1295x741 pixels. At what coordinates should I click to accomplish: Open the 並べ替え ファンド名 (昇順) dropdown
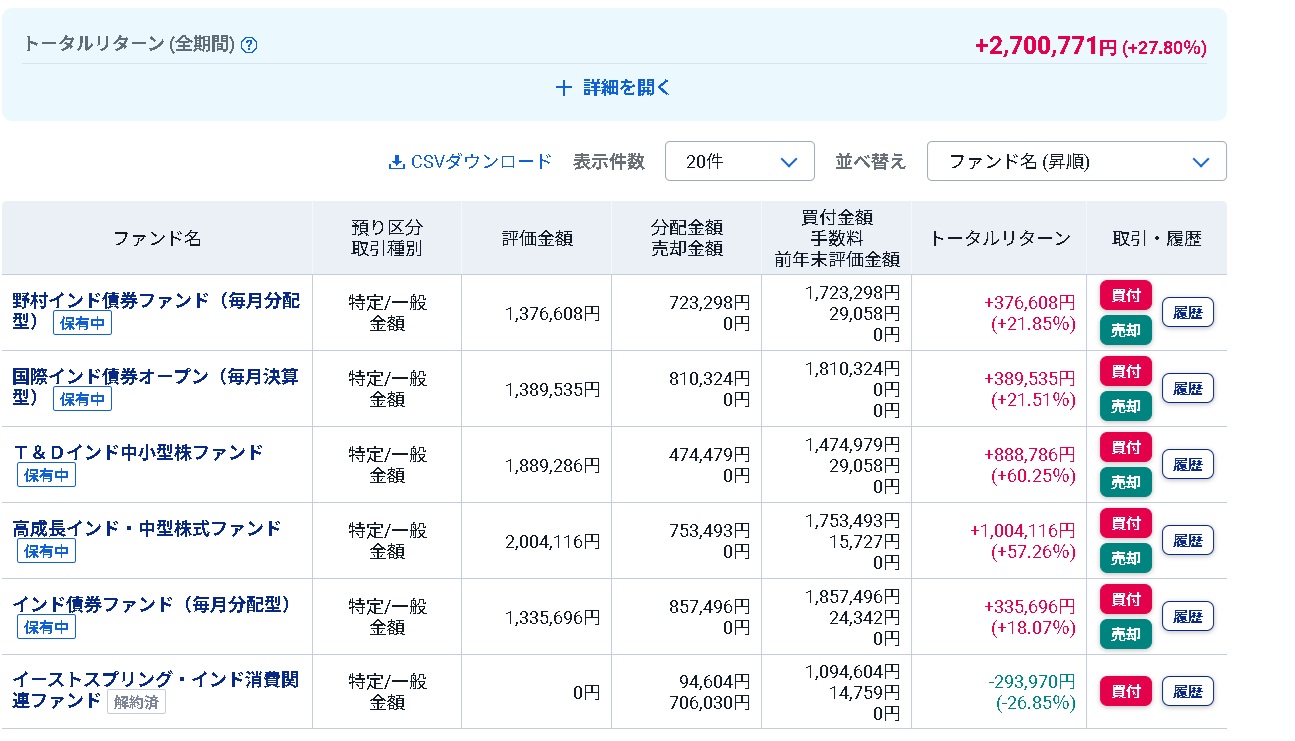1076,162
